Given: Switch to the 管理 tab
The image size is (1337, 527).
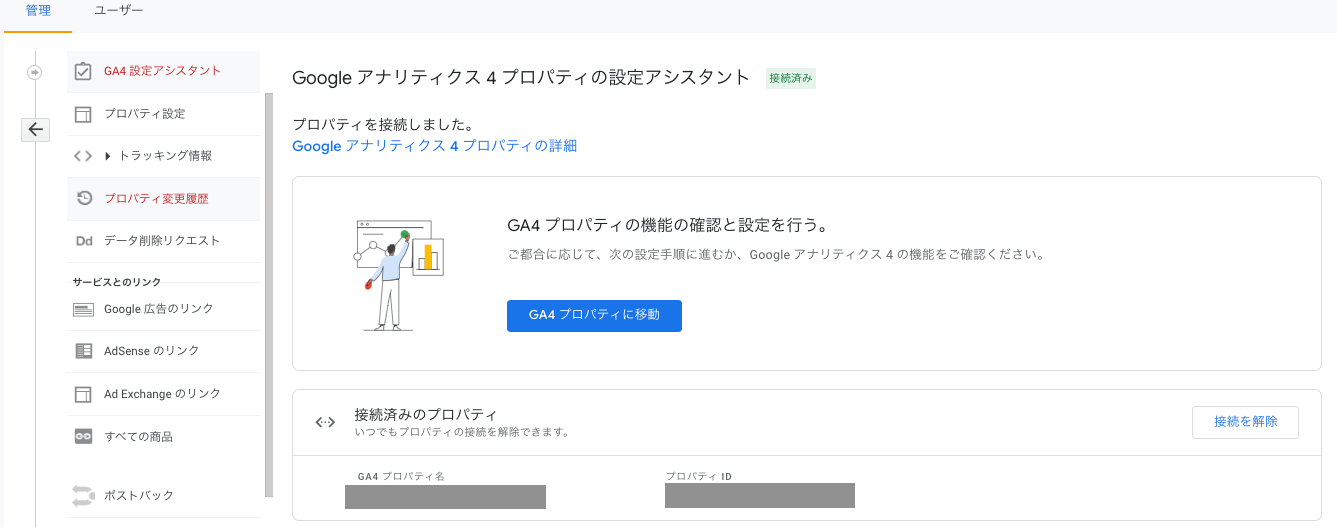Looking at the screenshot, I should 38,11.
